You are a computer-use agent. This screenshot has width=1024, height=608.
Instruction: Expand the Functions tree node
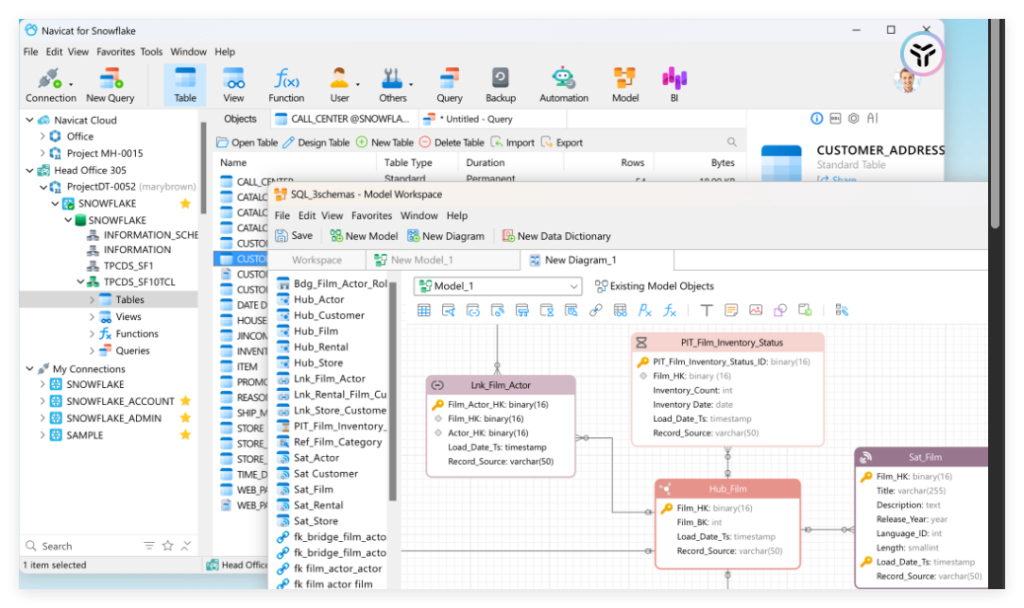[x=92, y=333]
